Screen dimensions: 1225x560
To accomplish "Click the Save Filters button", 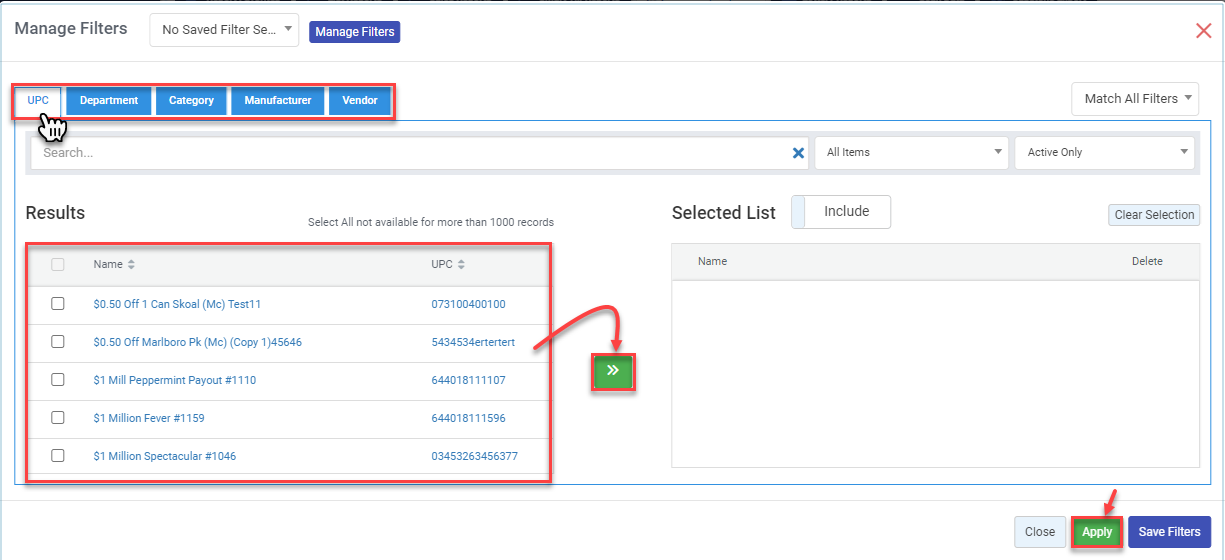I will pos(1169,532).
